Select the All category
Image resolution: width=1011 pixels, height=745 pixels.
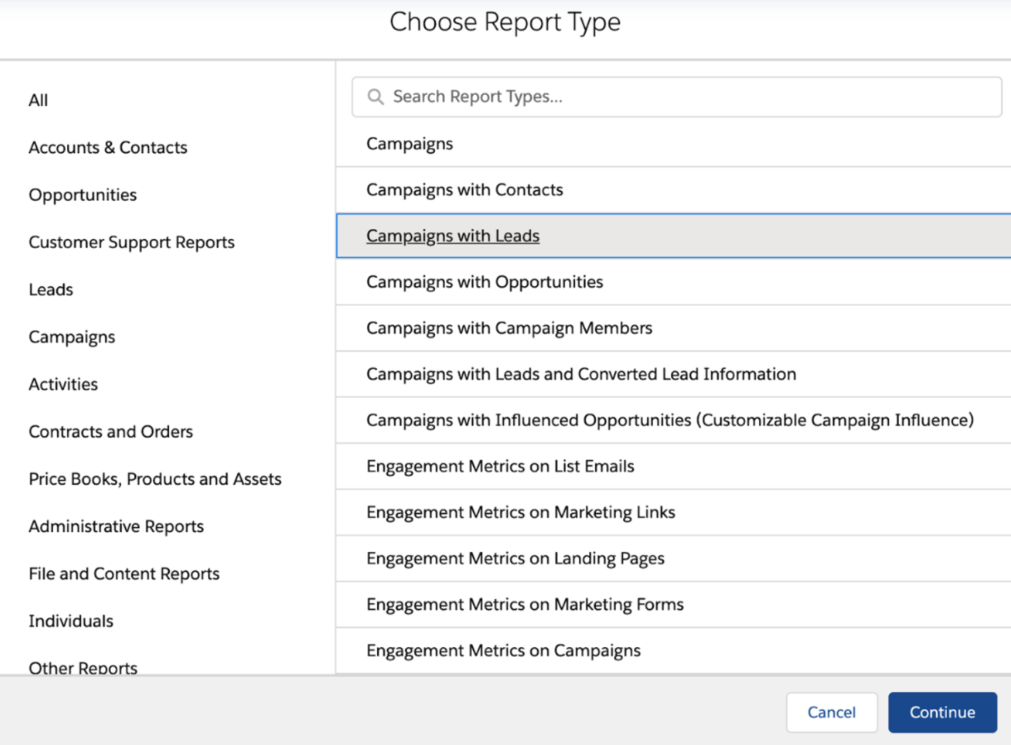38,100
